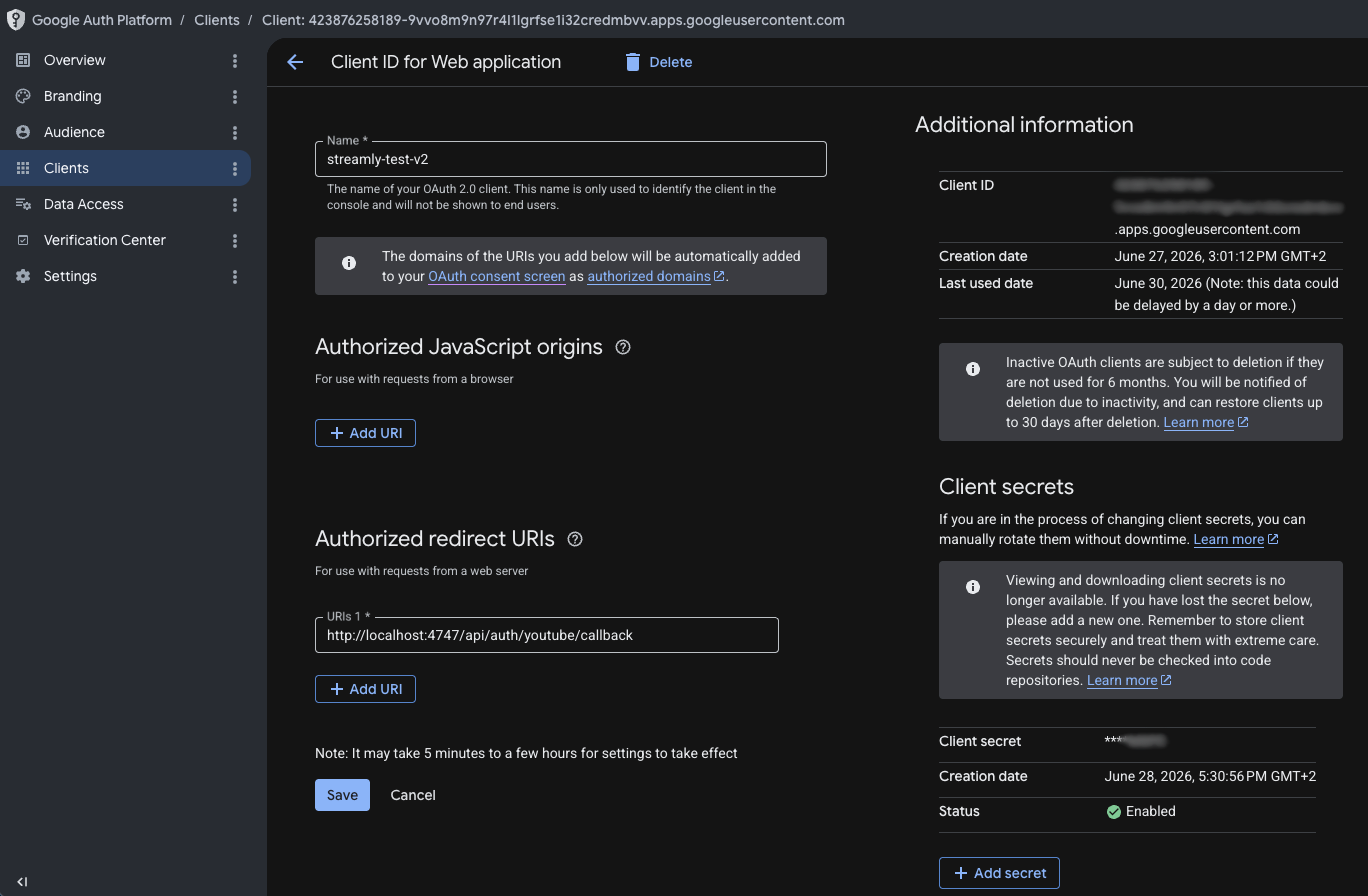Open Overview in the sidebar
This screenshot has width=1368, height=896.
click(x=74, y=60)
